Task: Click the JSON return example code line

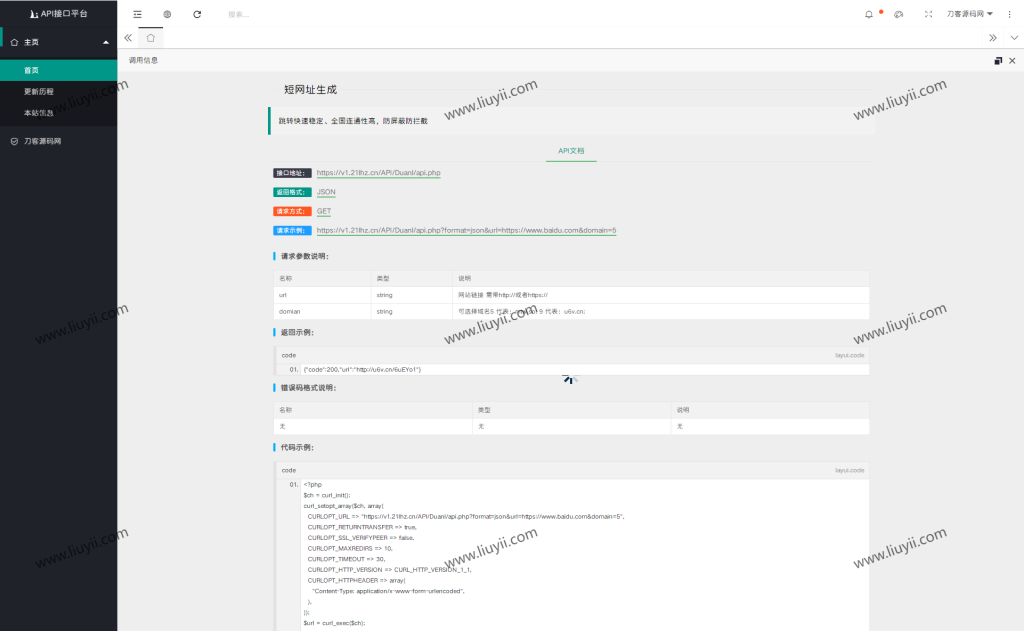Action: tap(362, 370)
